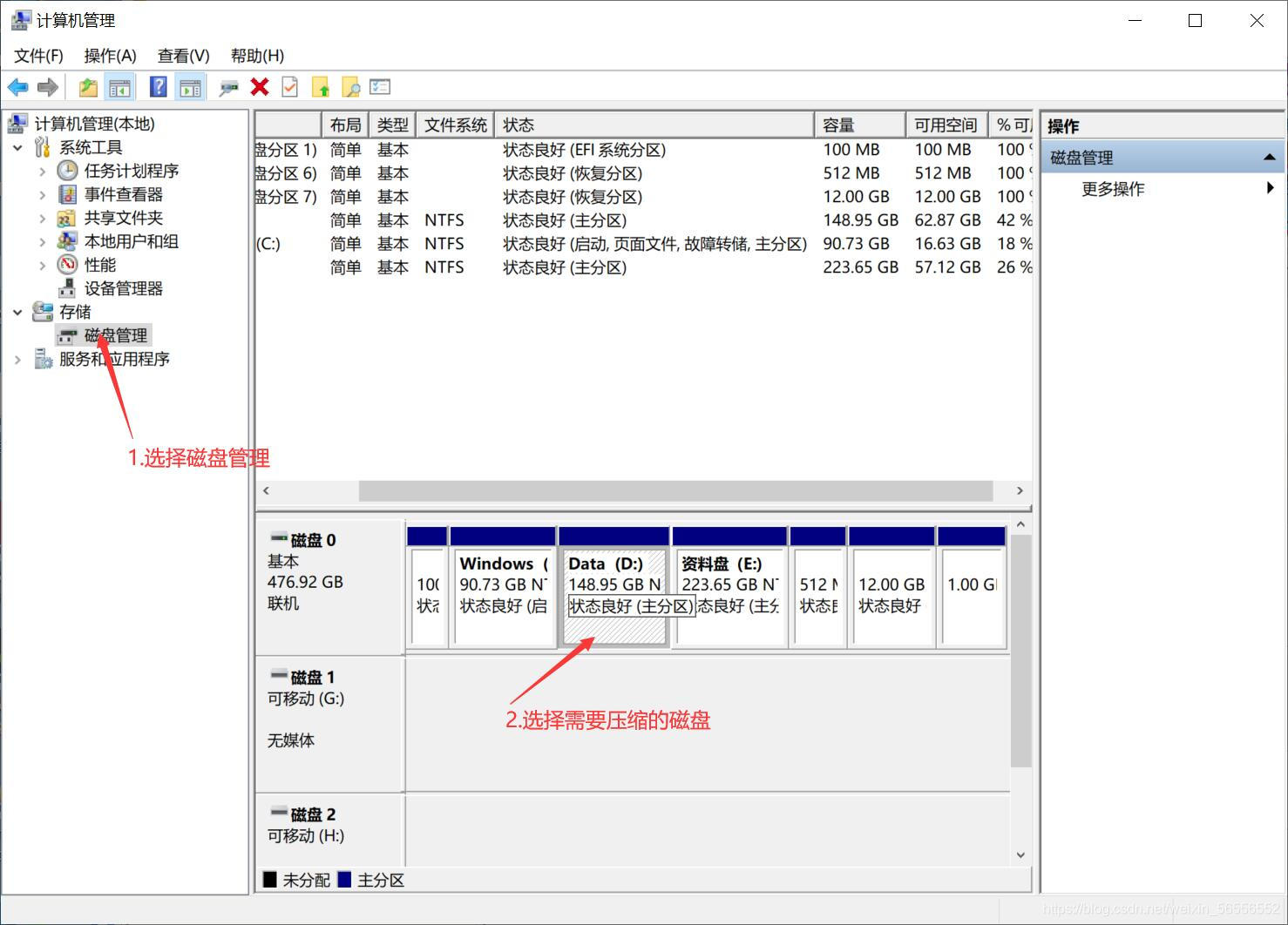Click the checklist settings toolbar icon
Viewport: 1288px width, 925px height.
[x=380, y=87]
